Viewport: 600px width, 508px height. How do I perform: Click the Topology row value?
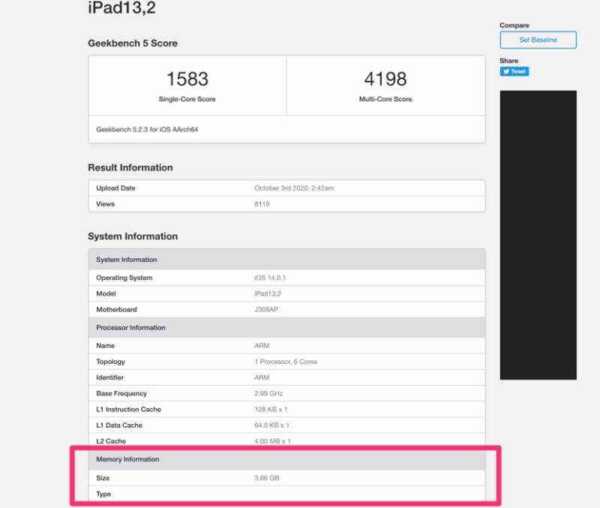coord(286,361)
